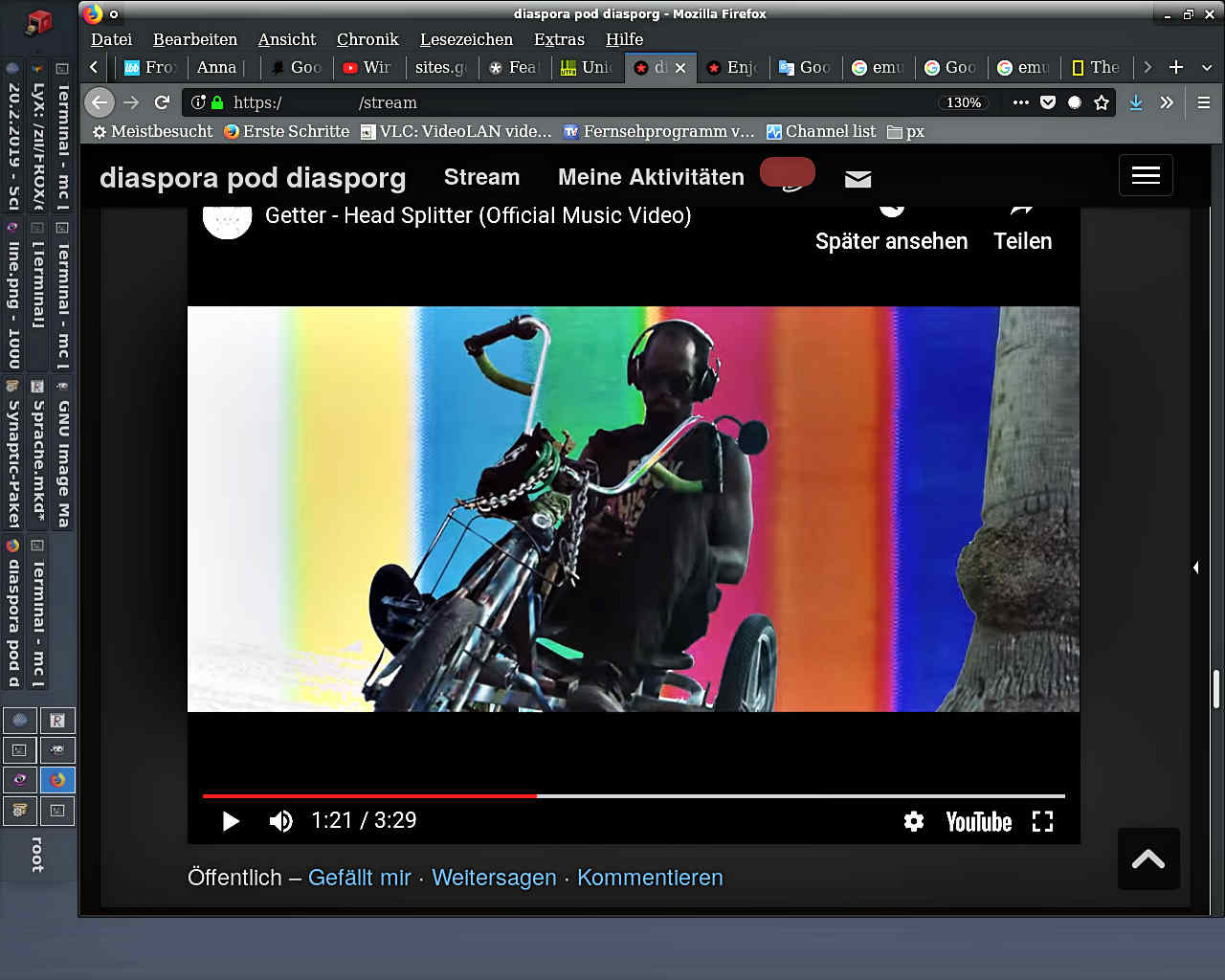This screenshot has height=980, width=1225.
Task: Reload the current page
Action: coord(163,102)
